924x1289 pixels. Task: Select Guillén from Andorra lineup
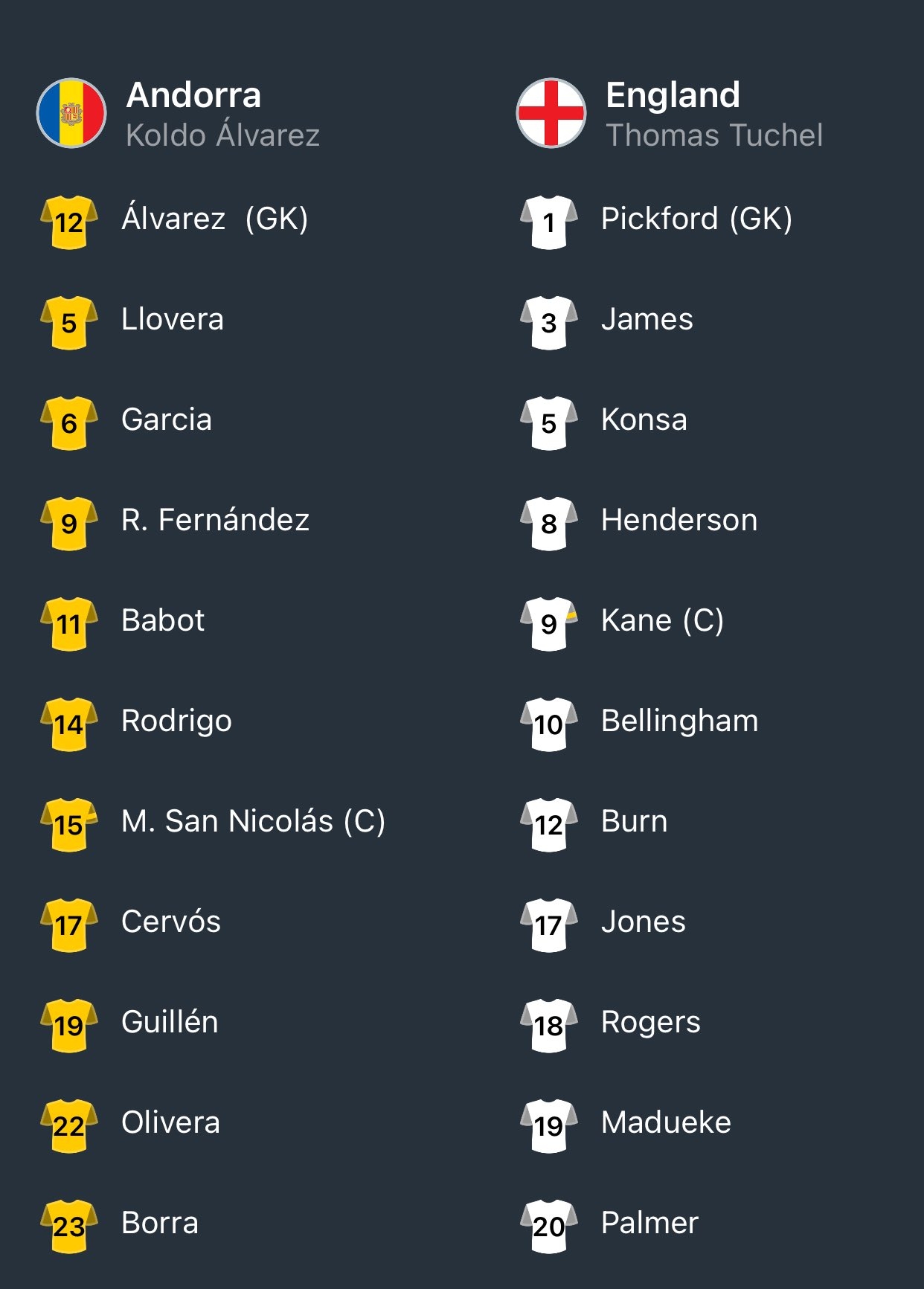170,1021
